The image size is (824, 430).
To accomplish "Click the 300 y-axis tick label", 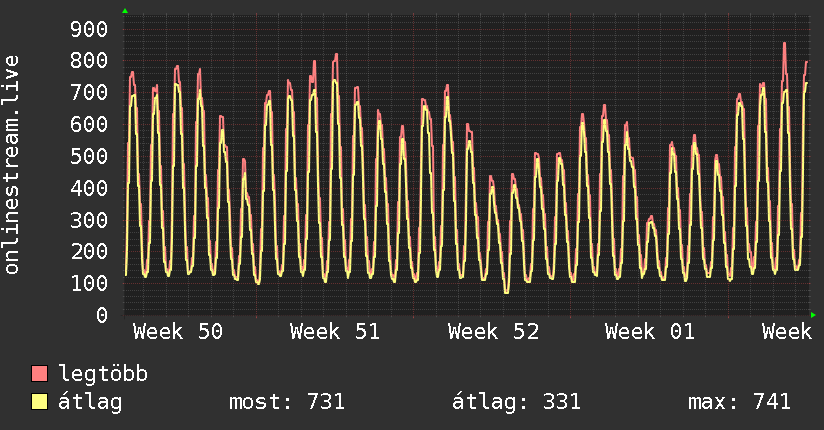I will 87,220.
